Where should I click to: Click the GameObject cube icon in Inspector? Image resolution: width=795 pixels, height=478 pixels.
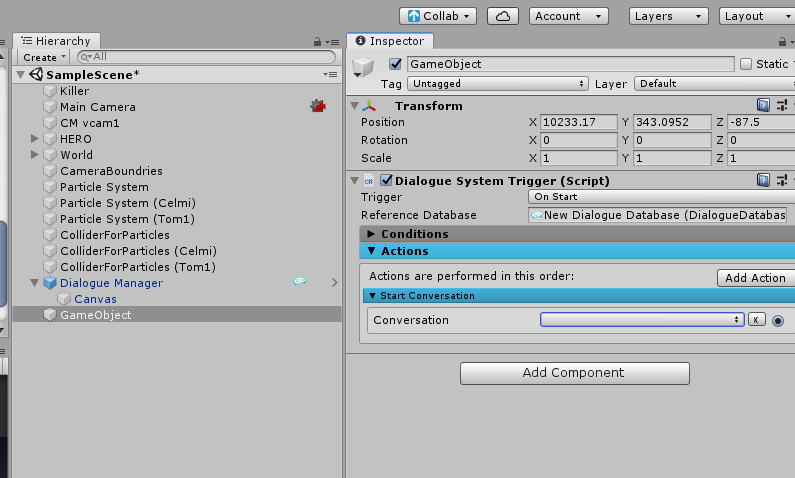tap(363, 66)
